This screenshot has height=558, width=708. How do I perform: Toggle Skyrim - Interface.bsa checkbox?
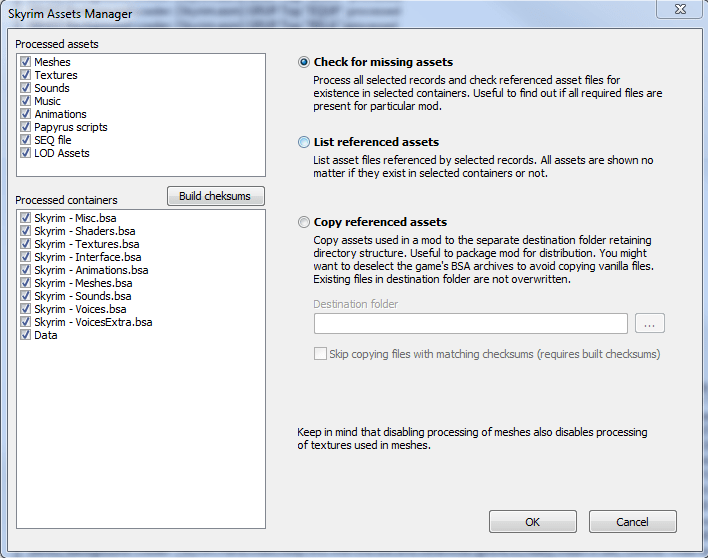tap(26, 257)
